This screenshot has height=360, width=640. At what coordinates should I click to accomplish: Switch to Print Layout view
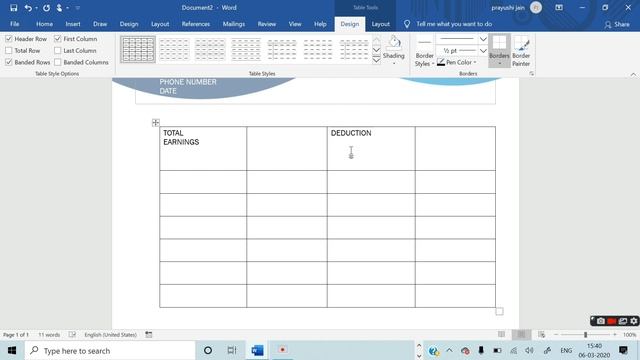point(521,335)
